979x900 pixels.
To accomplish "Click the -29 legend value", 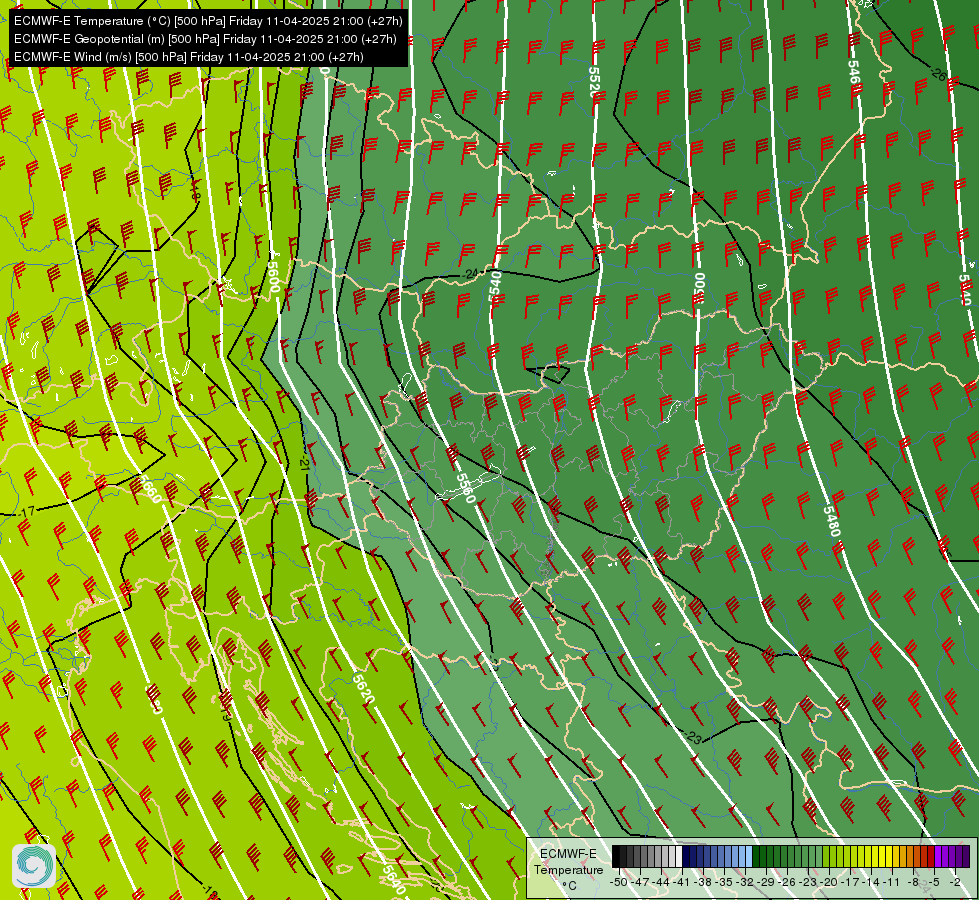I will point(766,882).
